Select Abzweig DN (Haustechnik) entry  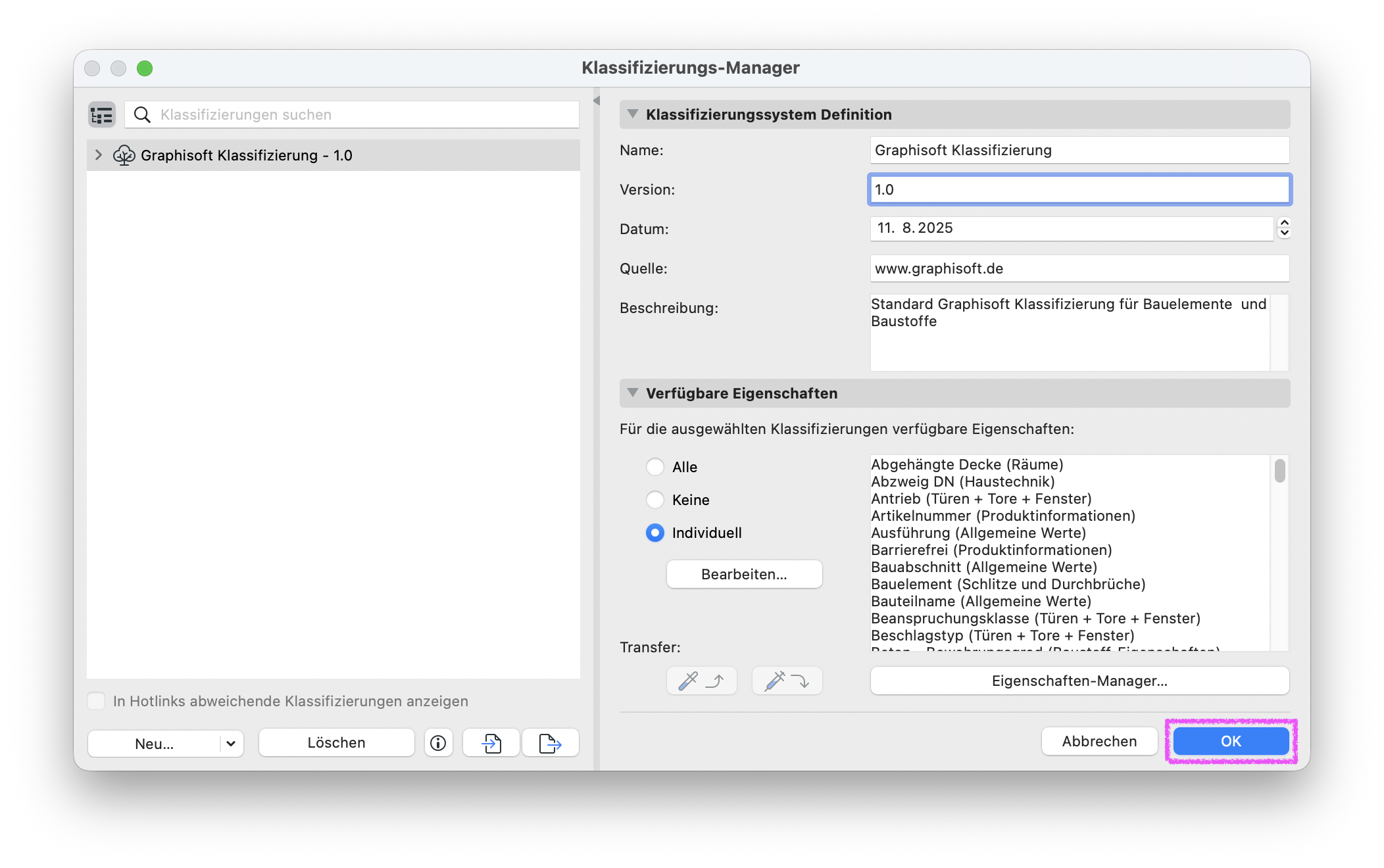coord(962,481)
